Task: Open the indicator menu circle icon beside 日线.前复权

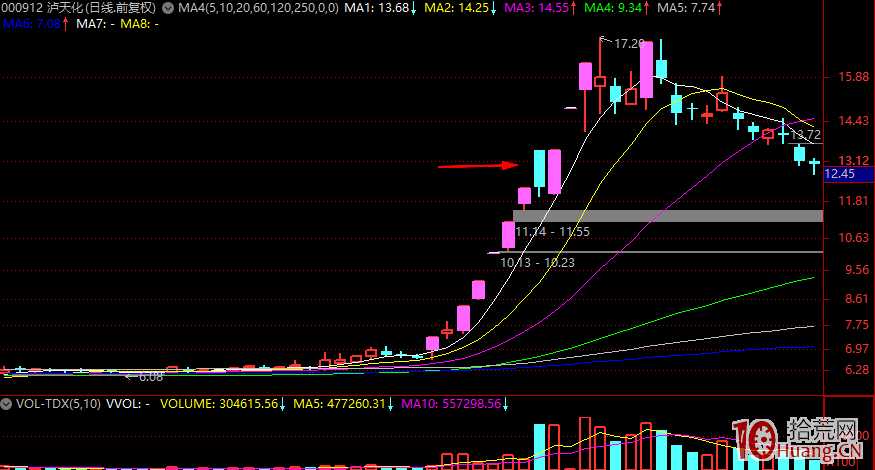Action: pos(167,8)
